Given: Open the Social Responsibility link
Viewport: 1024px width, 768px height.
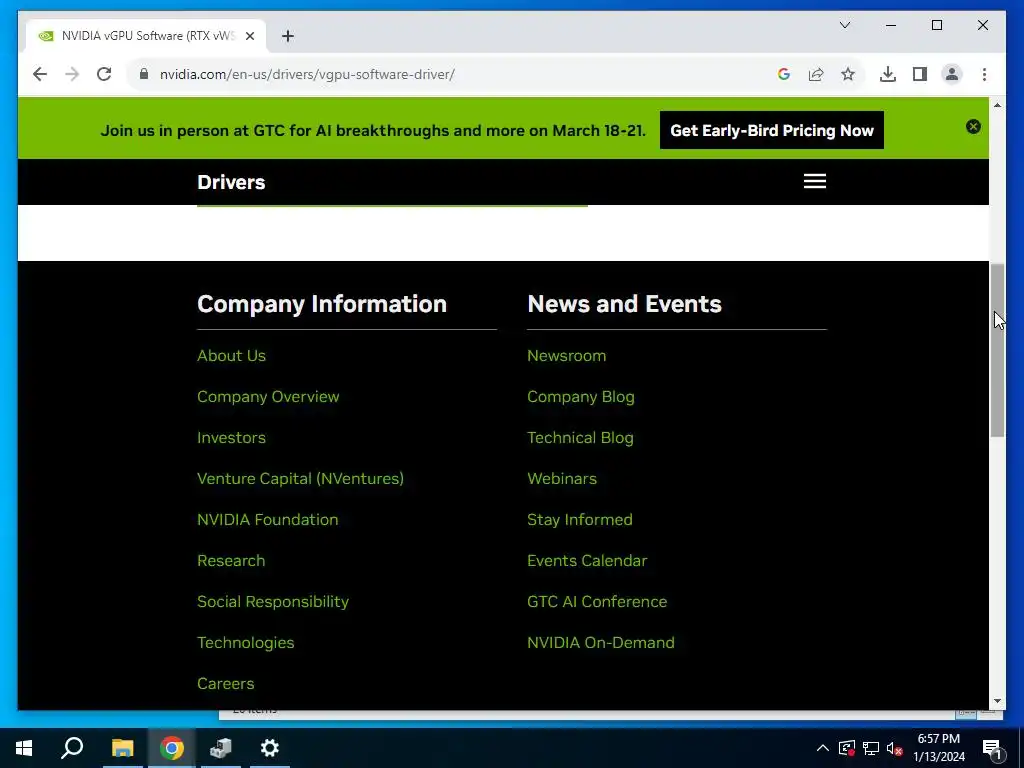Looking at the screenshot, I should (273, 601).
